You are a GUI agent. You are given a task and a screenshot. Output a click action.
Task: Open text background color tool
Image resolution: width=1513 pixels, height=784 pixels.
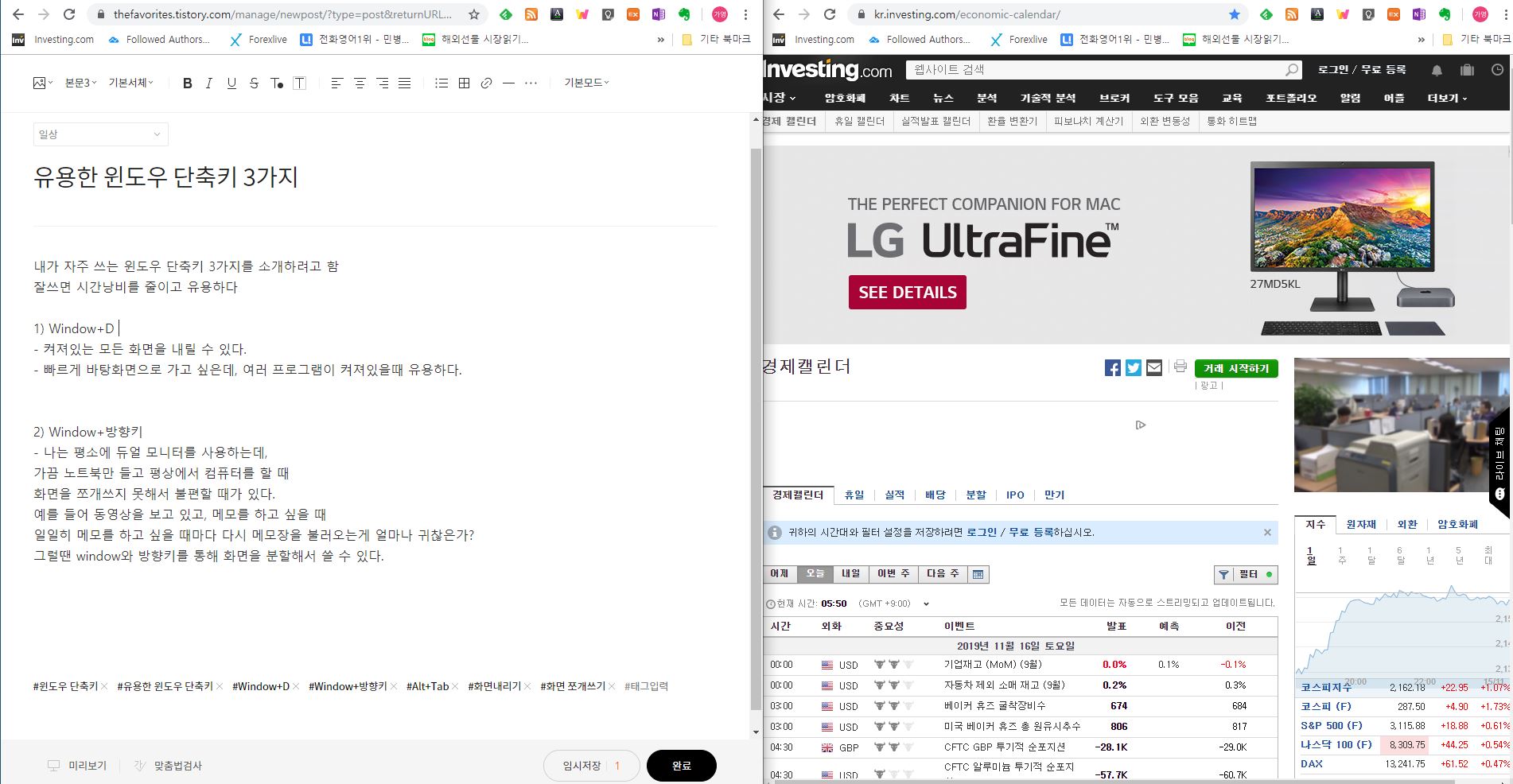click(x=300, y=83)
